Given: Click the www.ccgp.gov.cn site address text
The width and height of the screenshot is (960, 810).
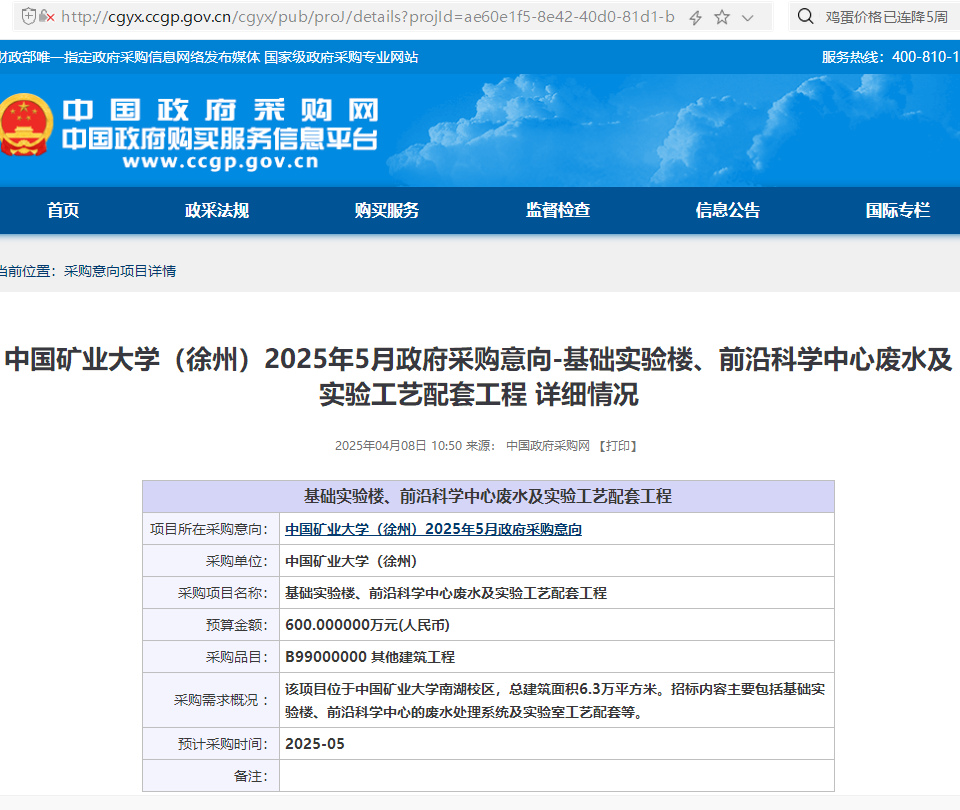Looking at the screenshot, I should (x=220, y=162).
